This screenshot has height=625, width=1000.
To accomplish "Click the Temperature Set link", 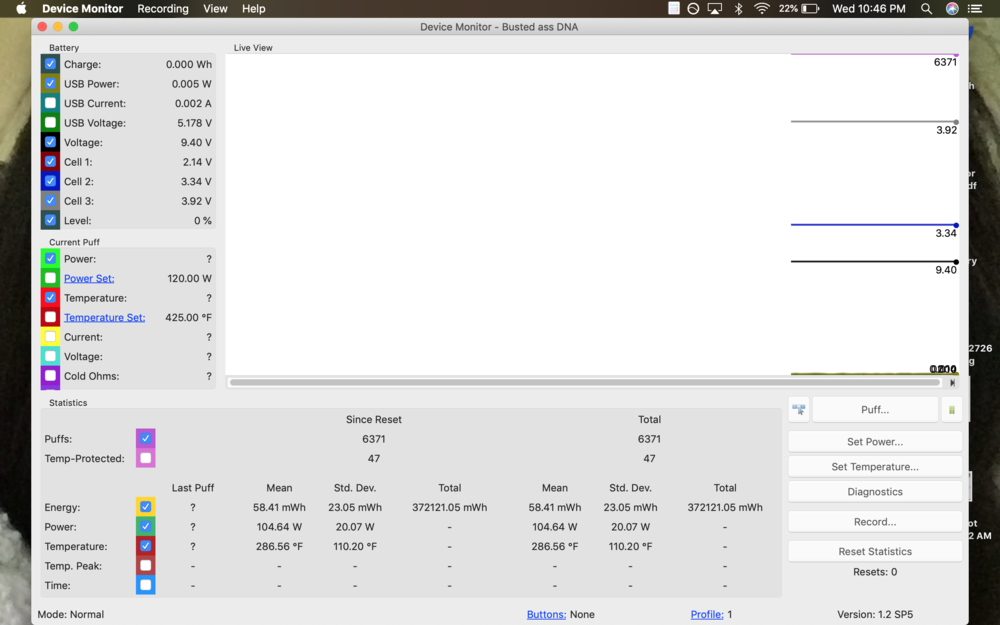I will click(104, 318).
